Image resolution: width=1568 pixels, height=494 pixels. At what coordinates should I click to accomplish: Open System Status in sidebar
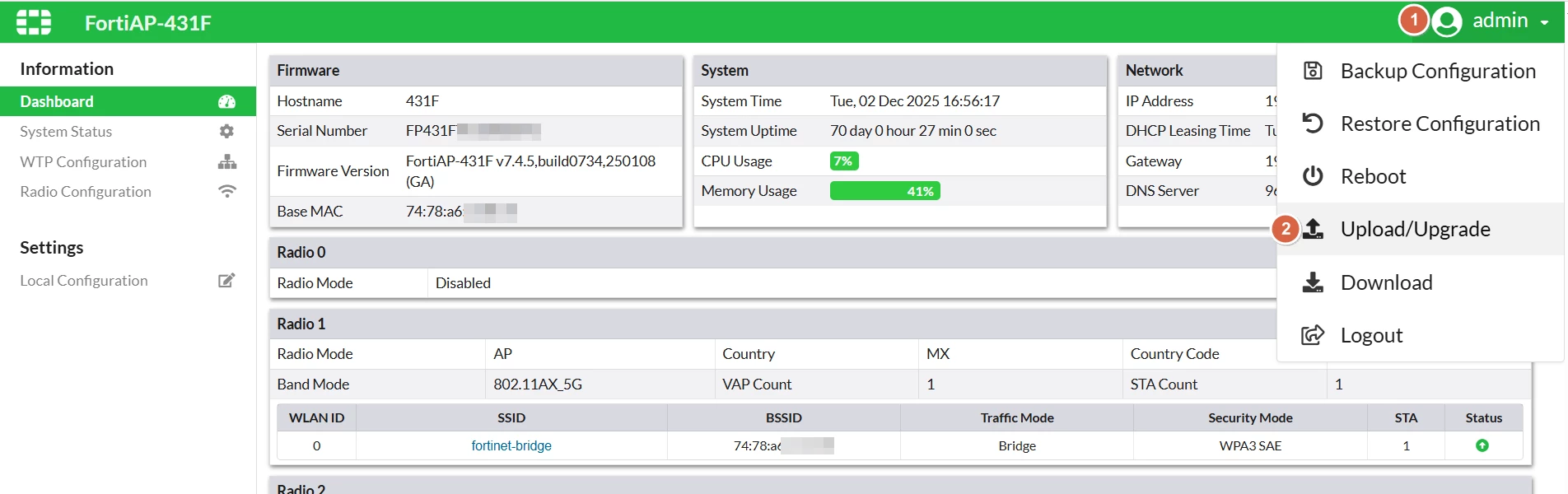tap(128, 132)
